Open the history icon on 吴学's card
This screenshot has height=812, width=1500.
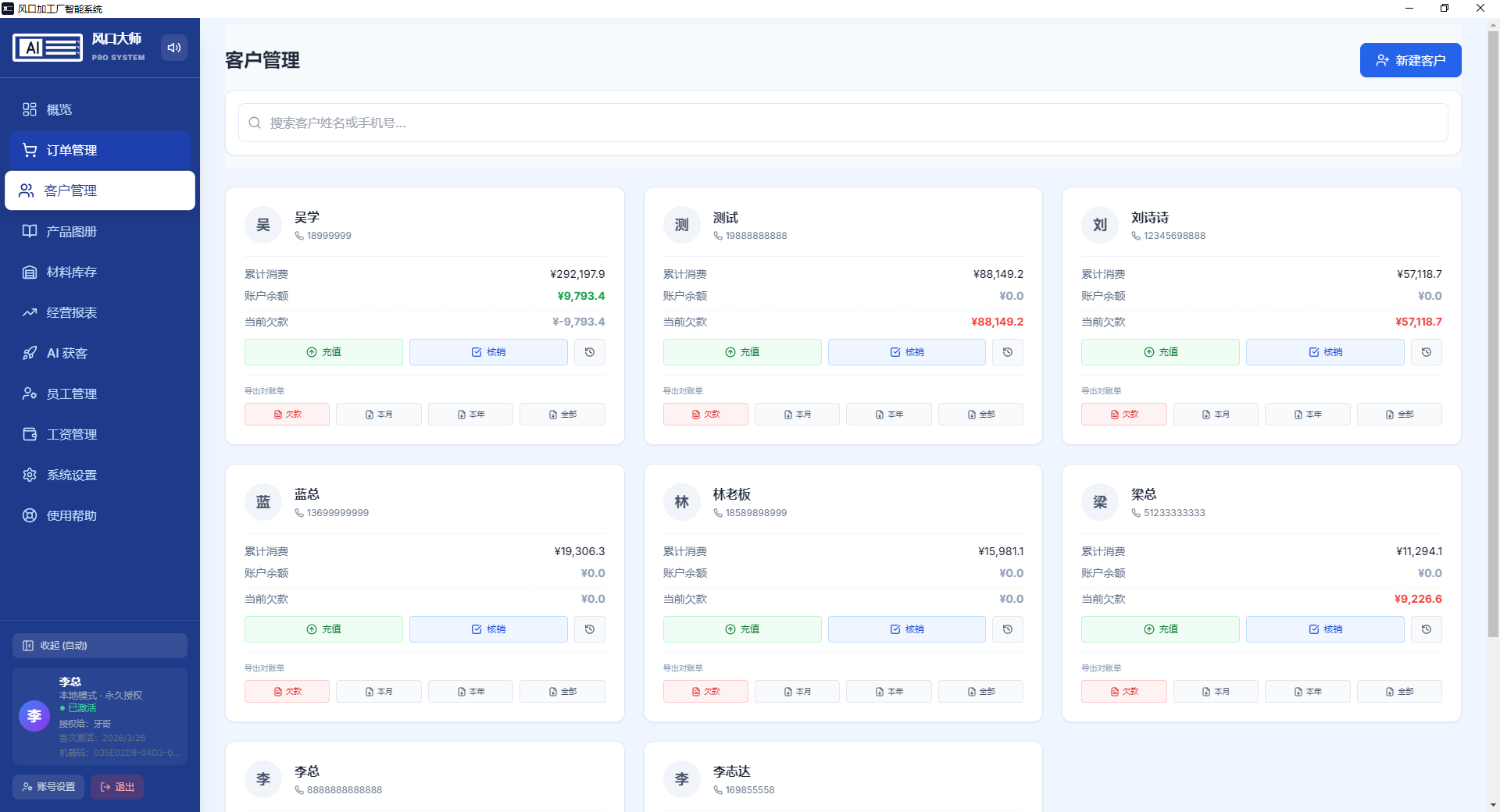[x=590, y=352]
